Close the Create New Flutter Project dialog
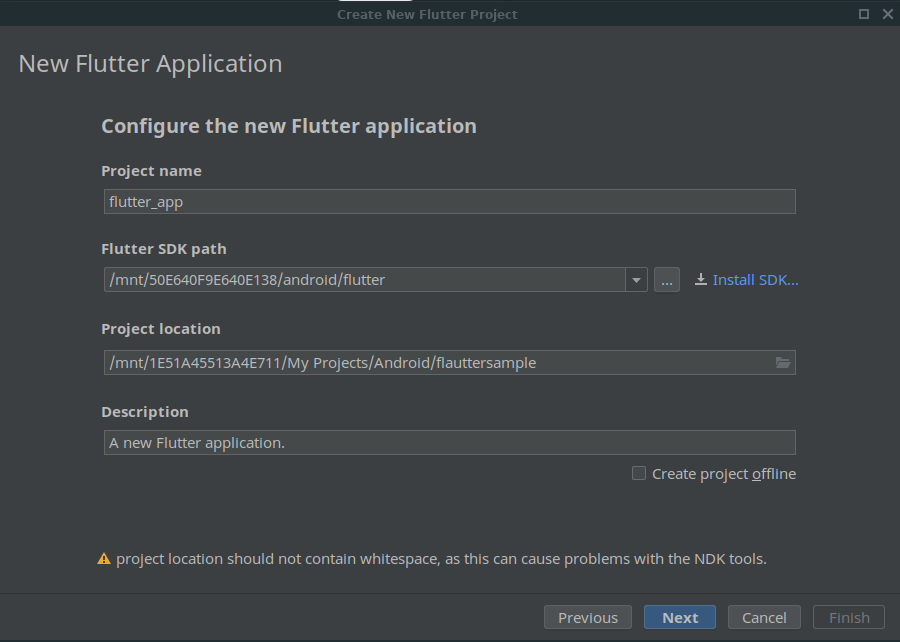This screenshot has width=900, height=642. coord(887,14)
